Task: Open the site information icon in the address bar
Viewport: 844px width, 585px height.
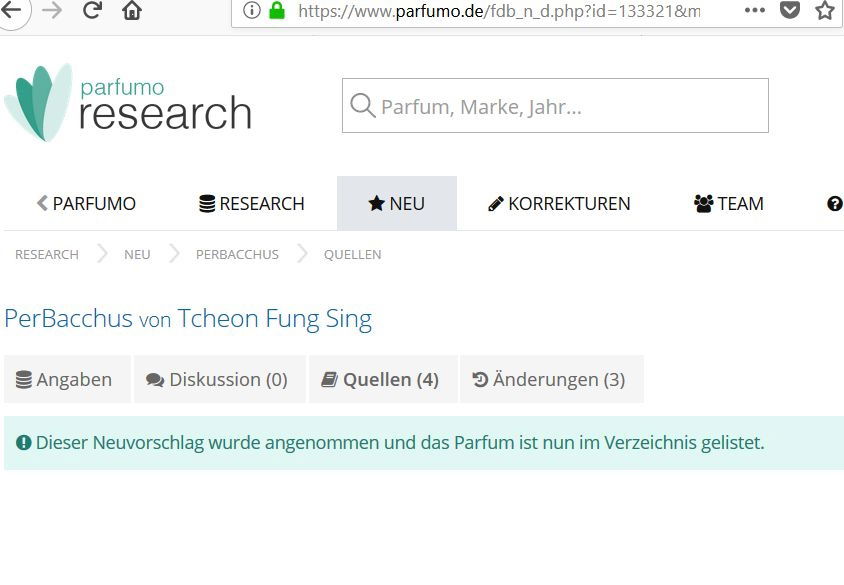Action: (x=251, y=10)
